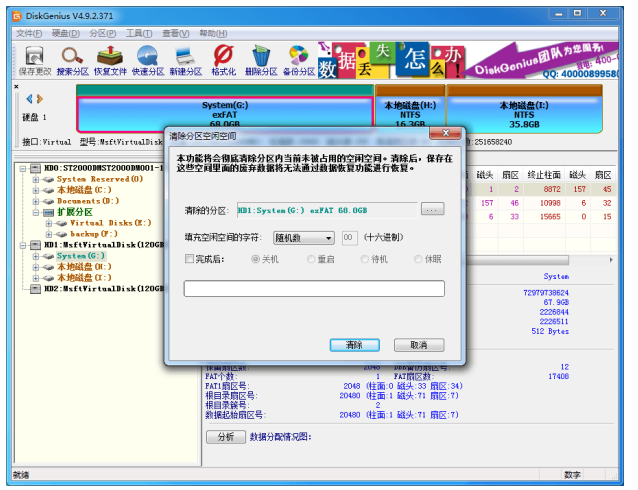Open the 工具(T) menu

pos(139,33)
